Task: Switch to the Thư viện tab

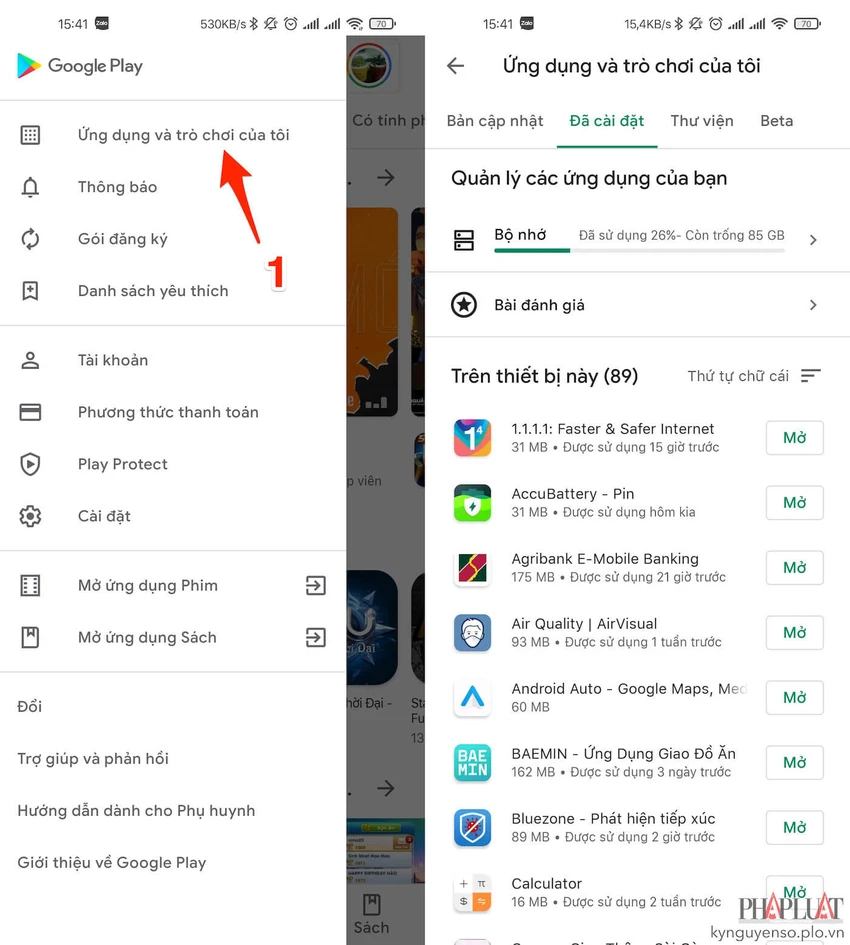Action: tap(702, 121)
